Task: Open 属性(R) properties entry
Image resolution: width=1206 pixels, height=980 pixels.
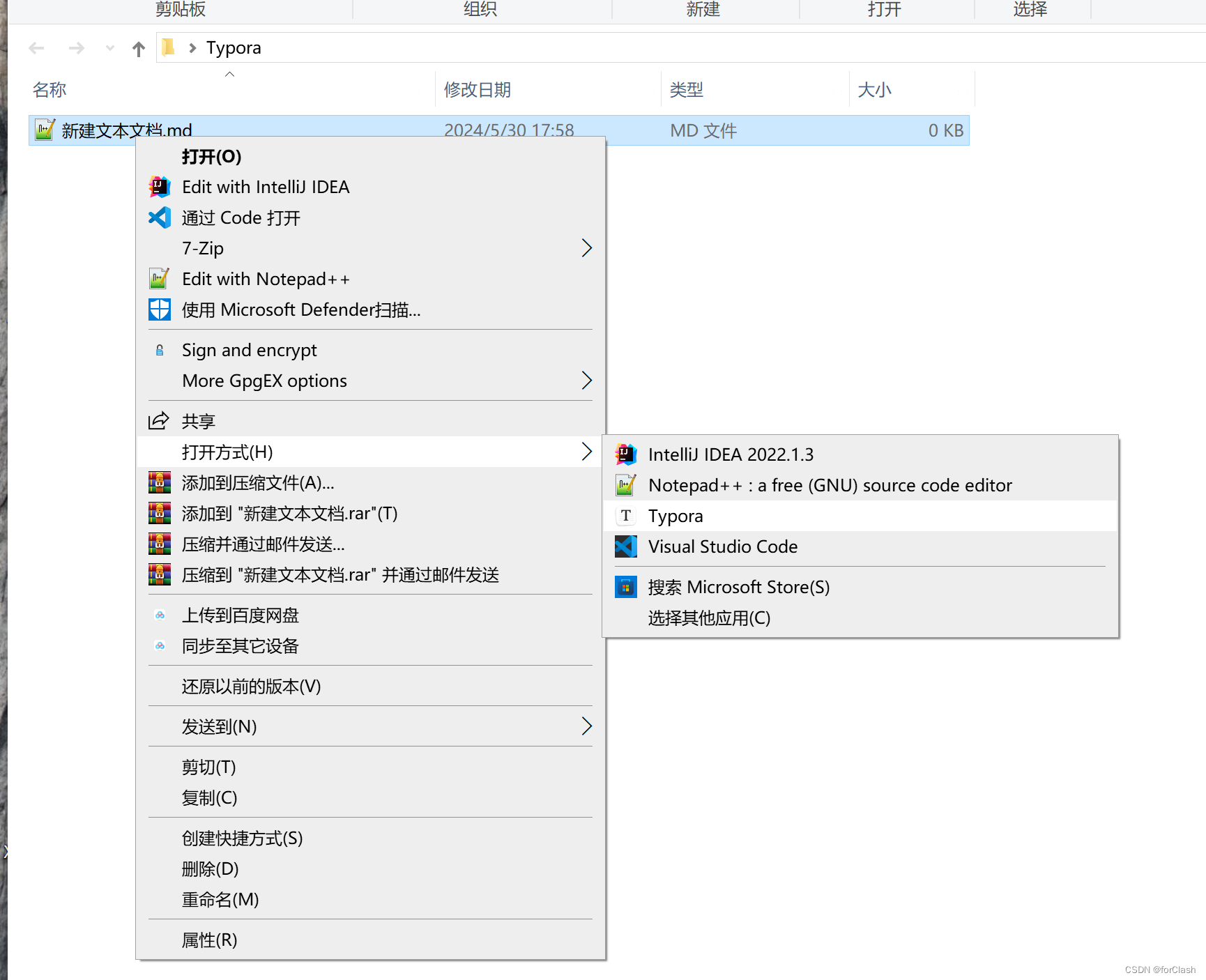Action: point(371,940)
